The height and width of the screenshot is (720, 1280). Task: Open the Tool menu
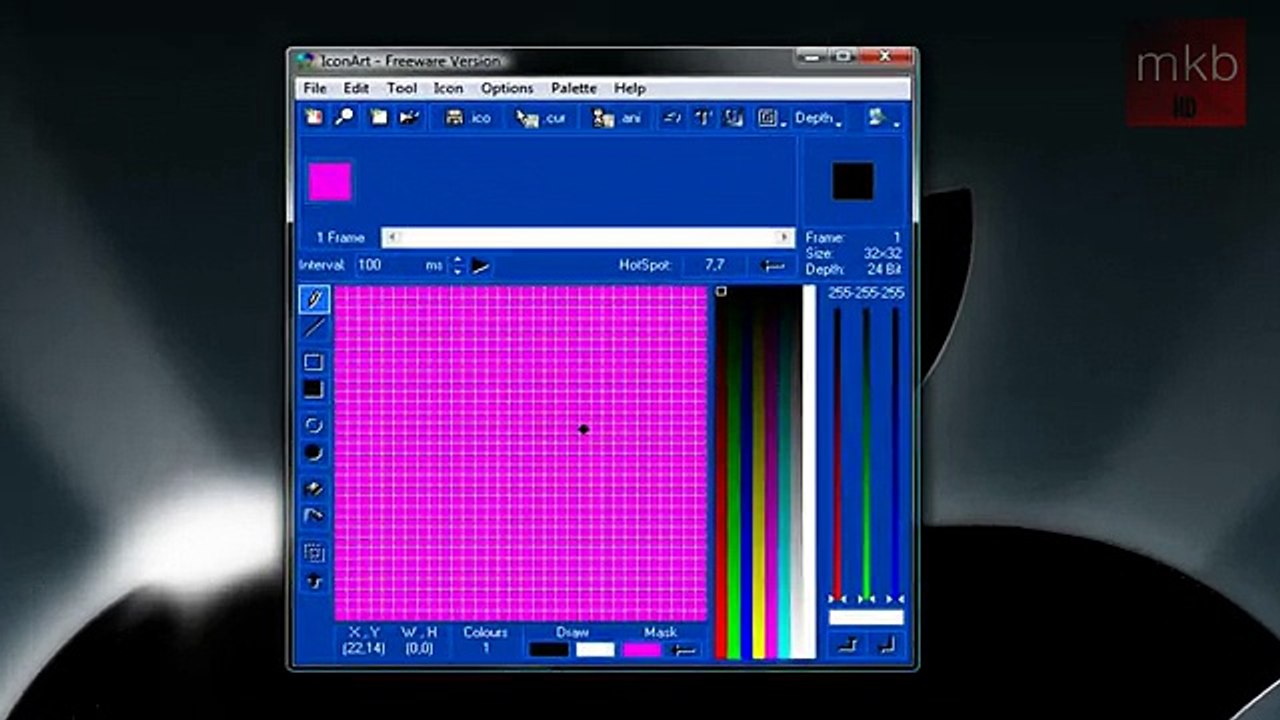pos(402,88)
